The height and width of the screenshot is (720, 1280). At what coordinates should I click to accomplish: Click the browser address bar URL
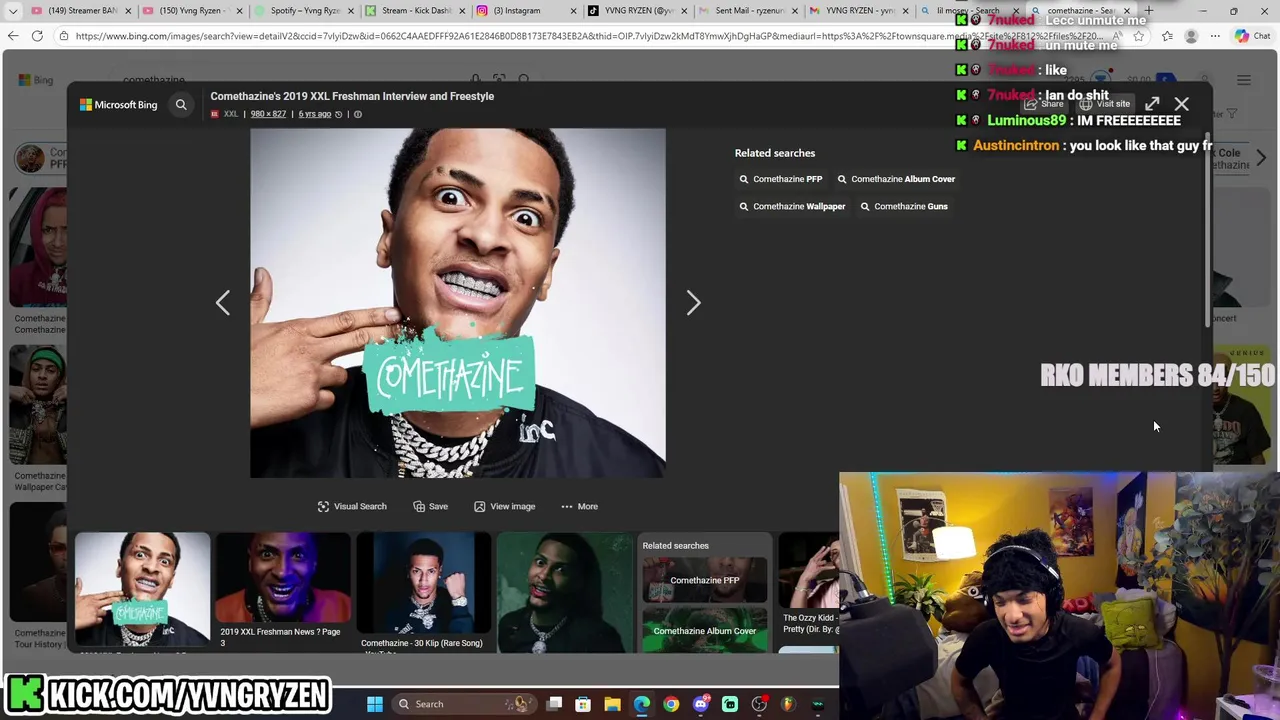tap(590, 36)
